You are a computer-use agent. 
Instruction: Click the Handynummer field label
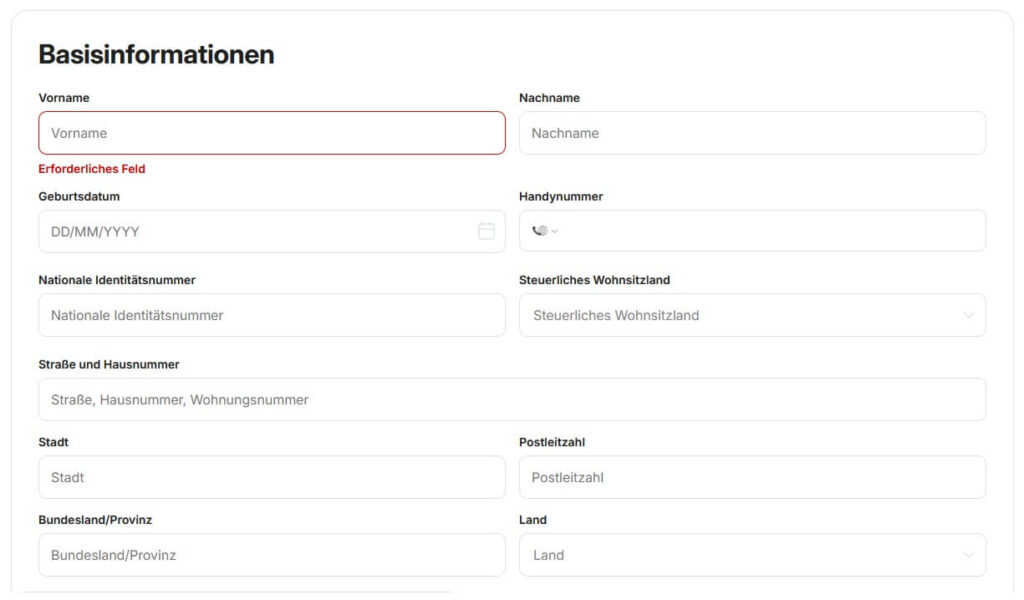(561, 197)
